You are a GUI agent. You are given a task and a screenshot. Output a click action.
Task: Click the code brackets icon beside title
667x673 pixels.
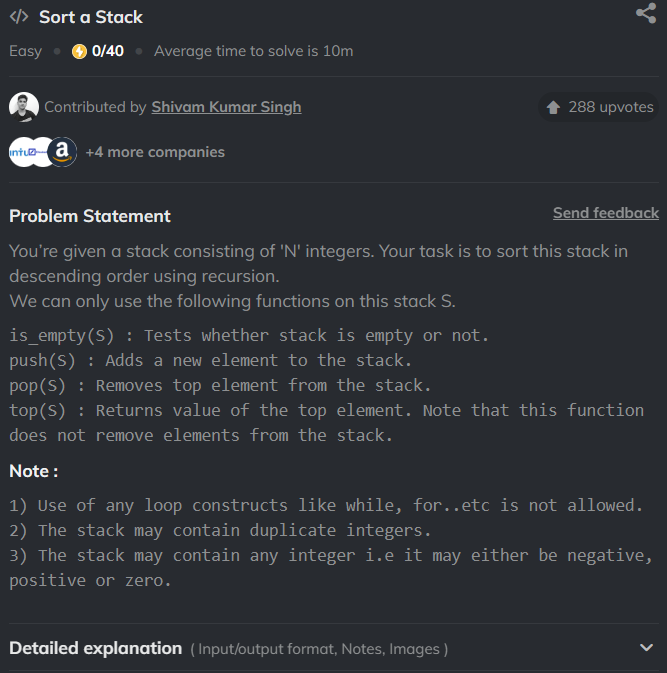(x=19, y=17)
